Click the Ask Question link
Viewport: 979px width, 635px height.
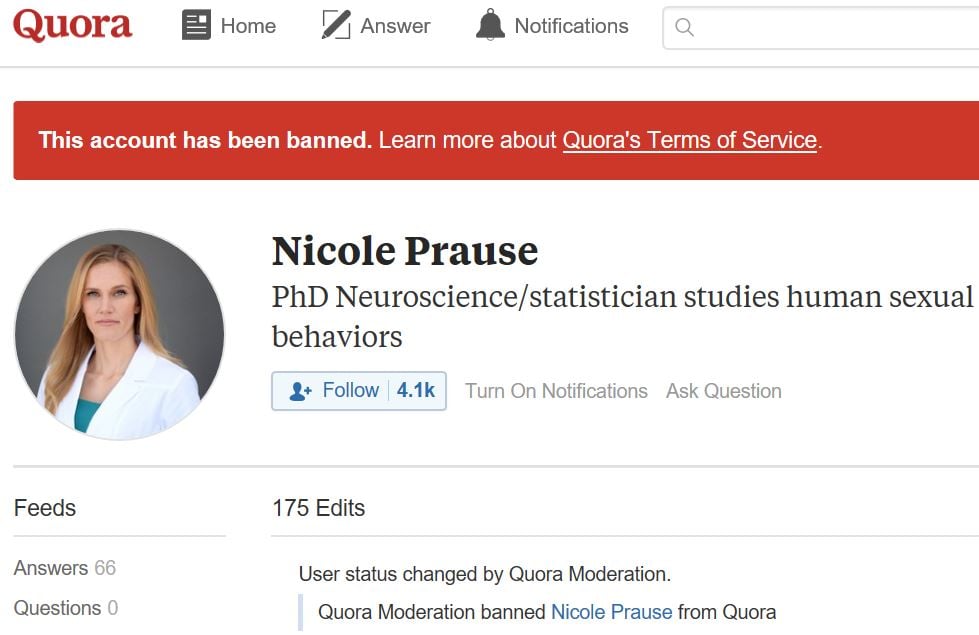724,391
